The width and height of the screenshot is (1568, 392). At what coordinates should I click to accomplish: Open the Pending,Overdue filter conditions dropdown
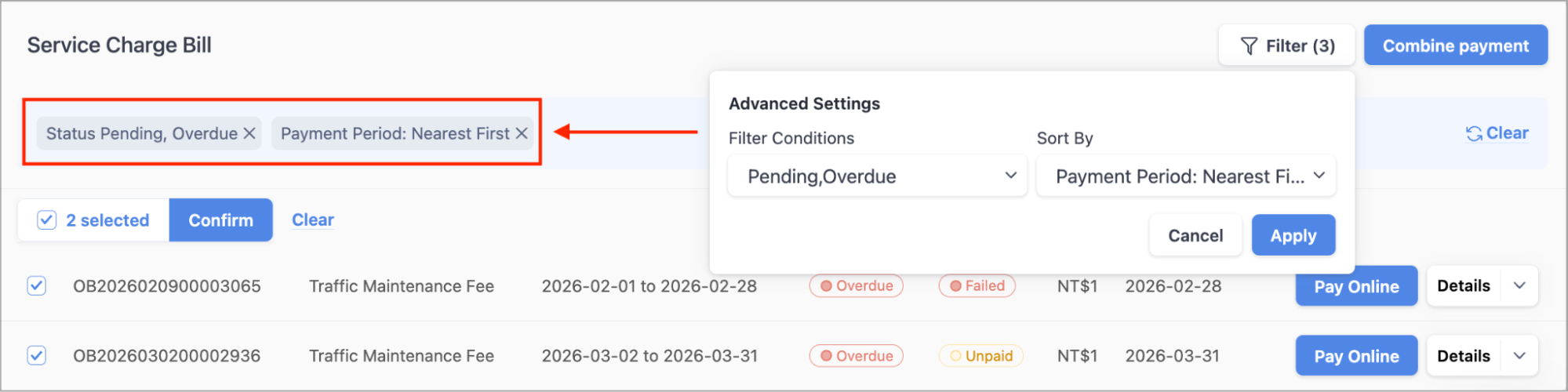point(877,176)
